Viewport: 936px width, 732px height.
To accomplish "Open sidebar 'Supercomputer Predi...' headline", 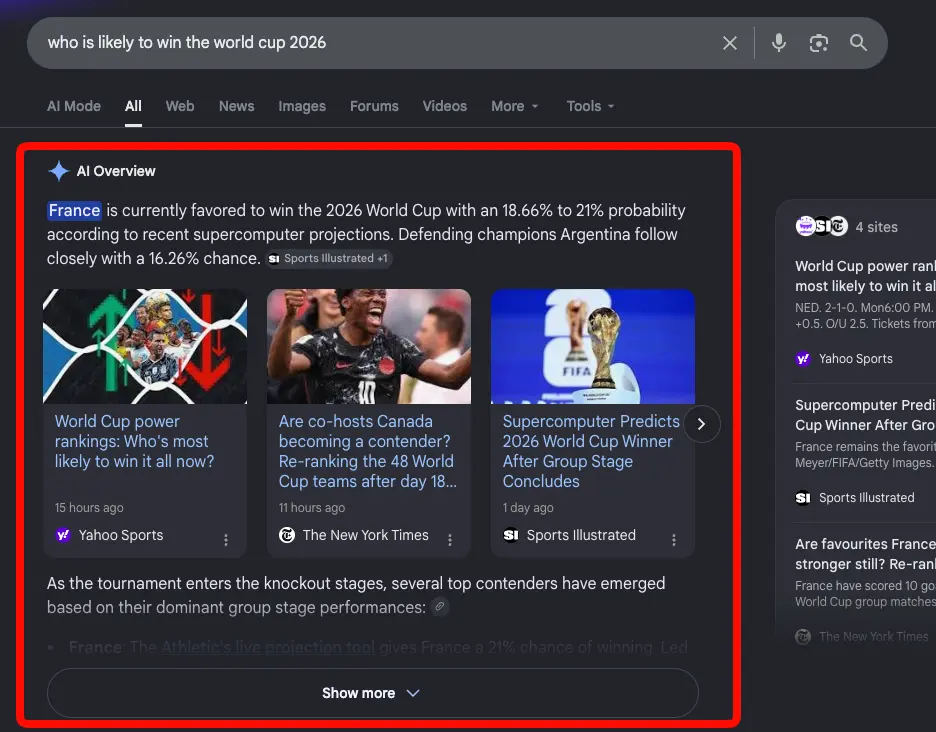I will pyautogui.click(x=866, y=415).
